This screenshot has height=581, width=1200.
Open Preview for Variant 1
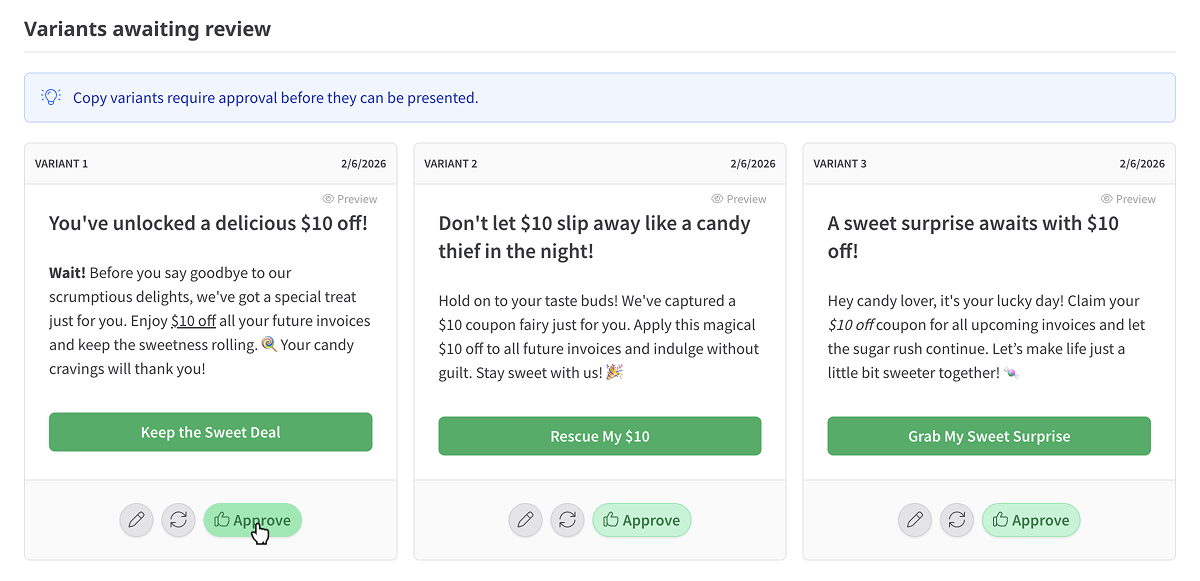[350, 199]
